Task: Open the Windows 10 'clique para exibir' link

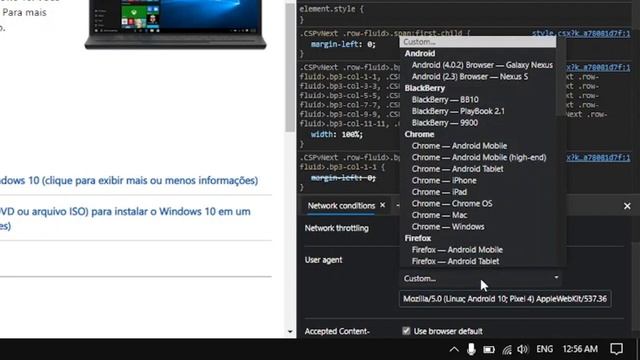Action: (129, 180)
